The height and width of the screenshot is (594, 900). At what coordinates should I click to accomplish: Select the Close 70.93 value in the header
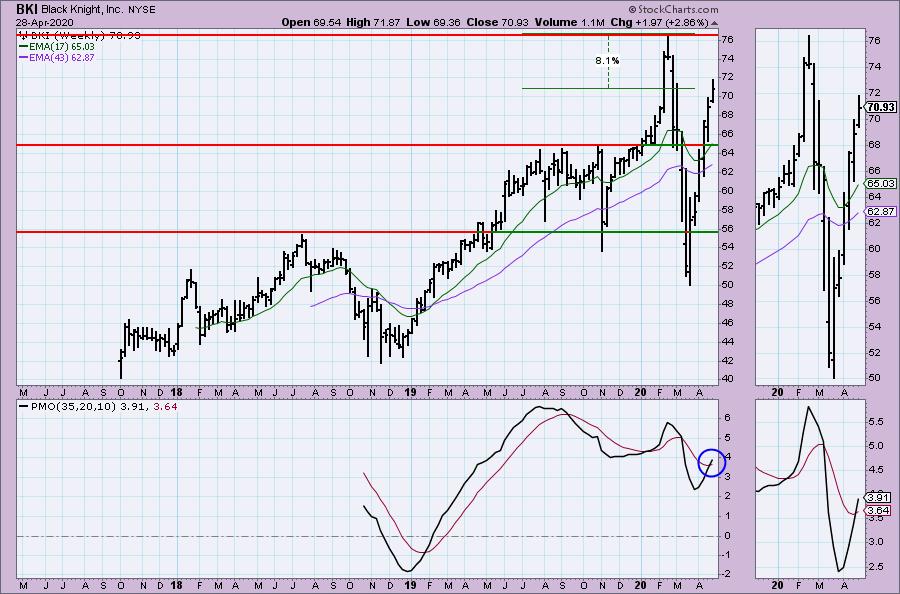498,22
